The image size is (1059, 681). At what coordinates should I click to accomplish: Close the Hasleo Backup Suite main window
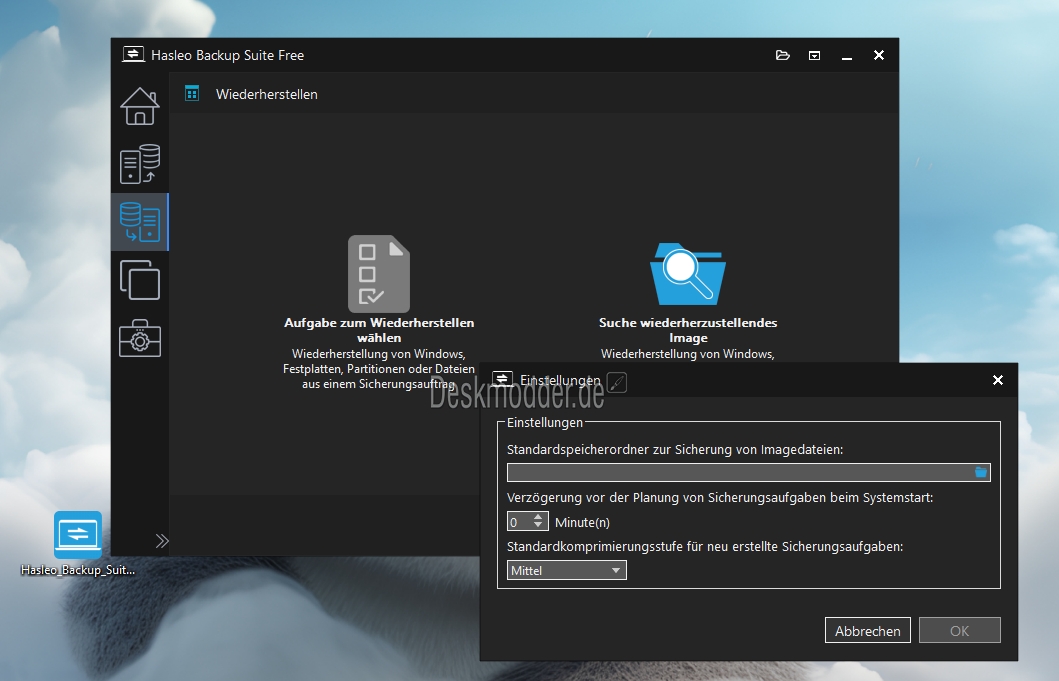coord(879,55)
